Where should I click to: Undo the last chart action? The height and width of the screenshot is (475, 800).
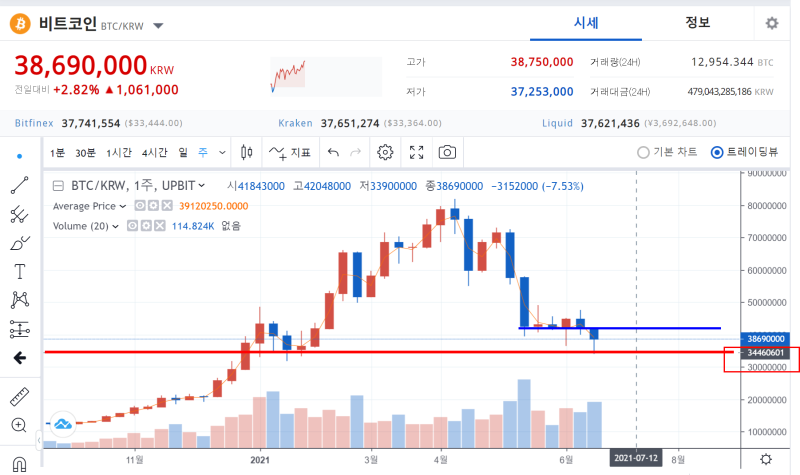pyautogui.click(x=333, y=152)
